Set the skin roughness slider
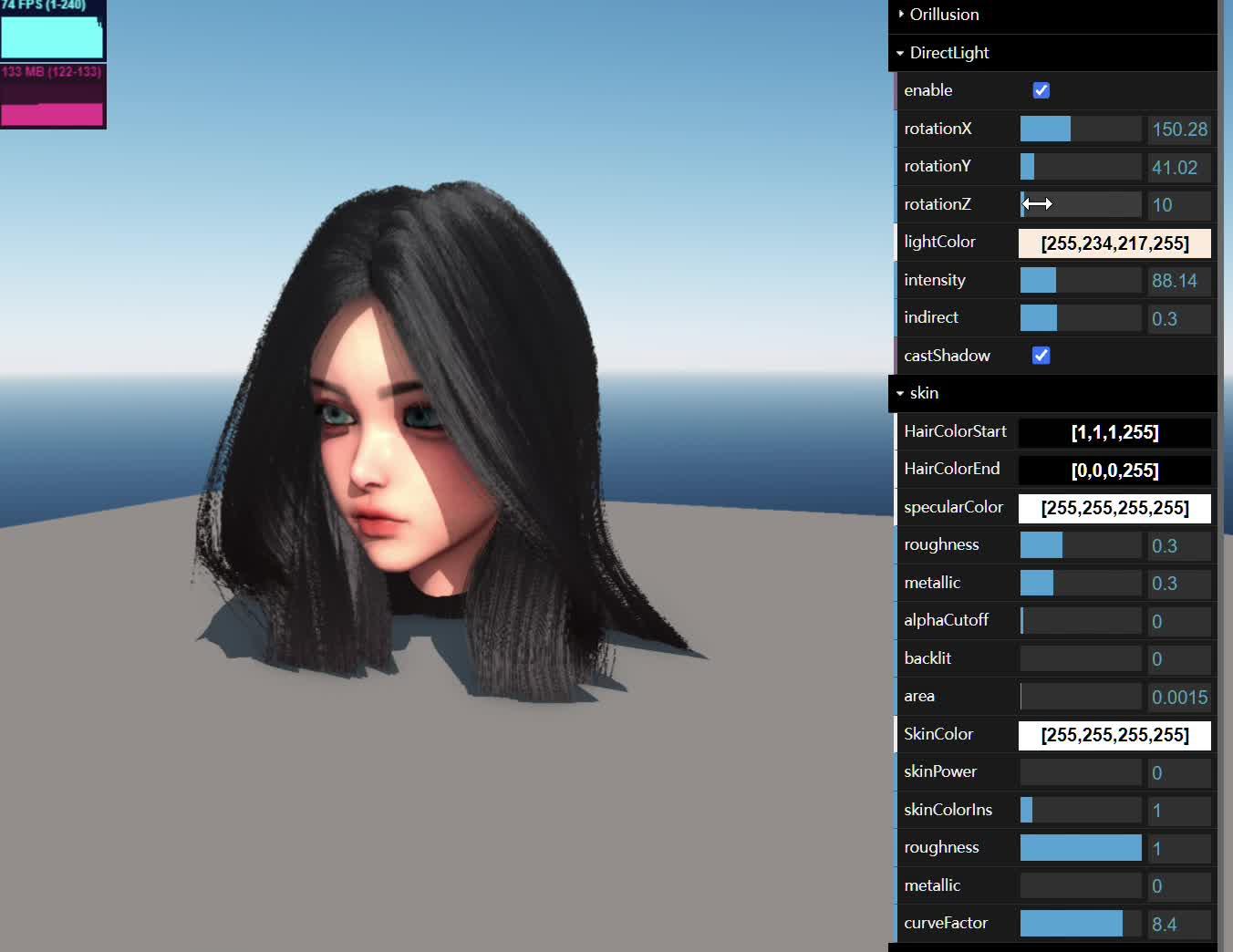The width and height of the screenshot is (1233, 952). [x=1081, y=847]
